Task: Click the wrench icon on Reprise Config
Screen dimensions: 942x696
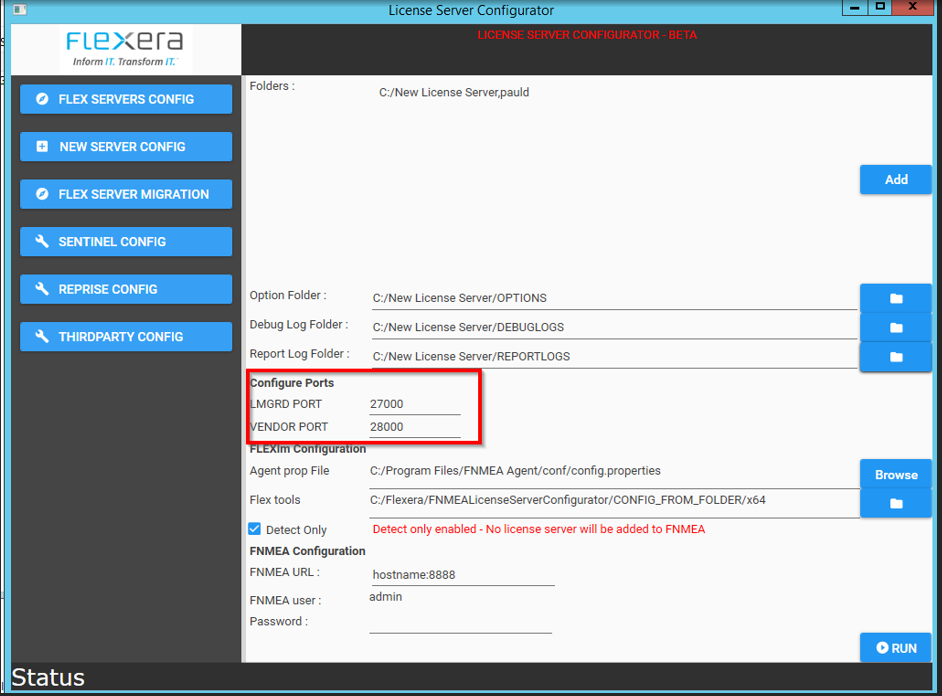Action: coord(42,289)
